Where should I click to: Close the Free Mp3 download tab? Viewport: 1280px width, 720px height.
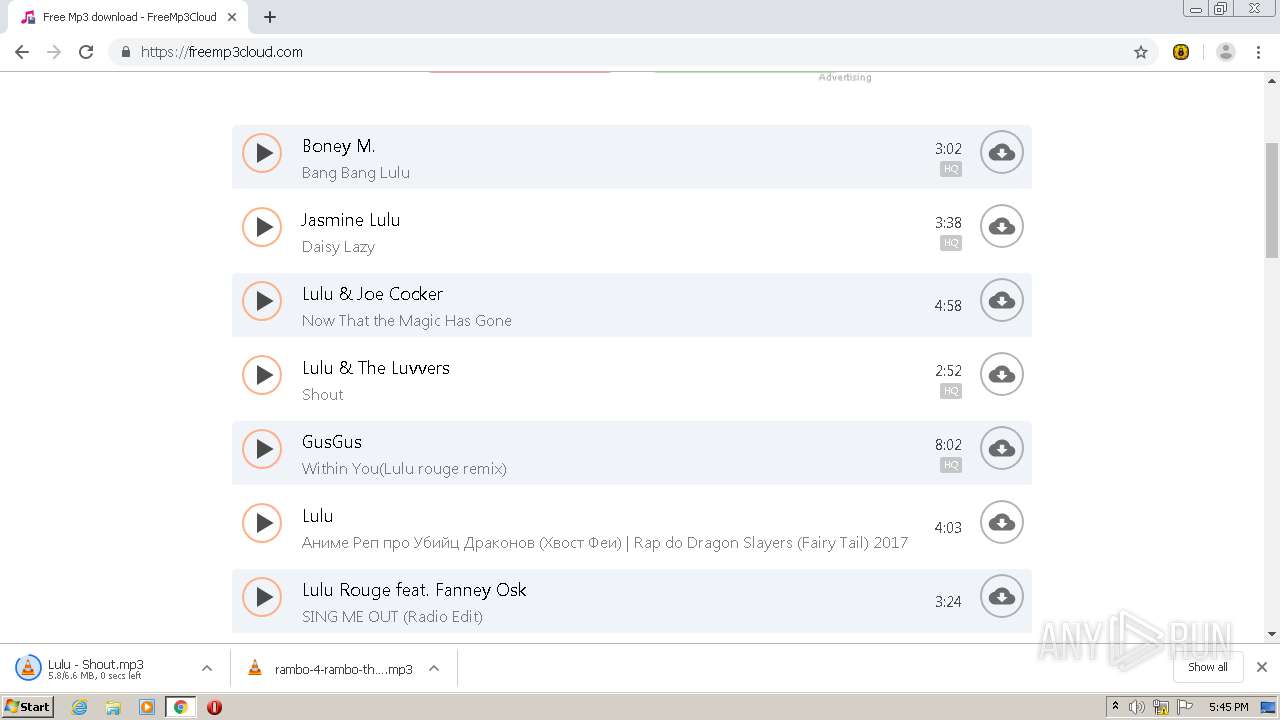[232, 17]
